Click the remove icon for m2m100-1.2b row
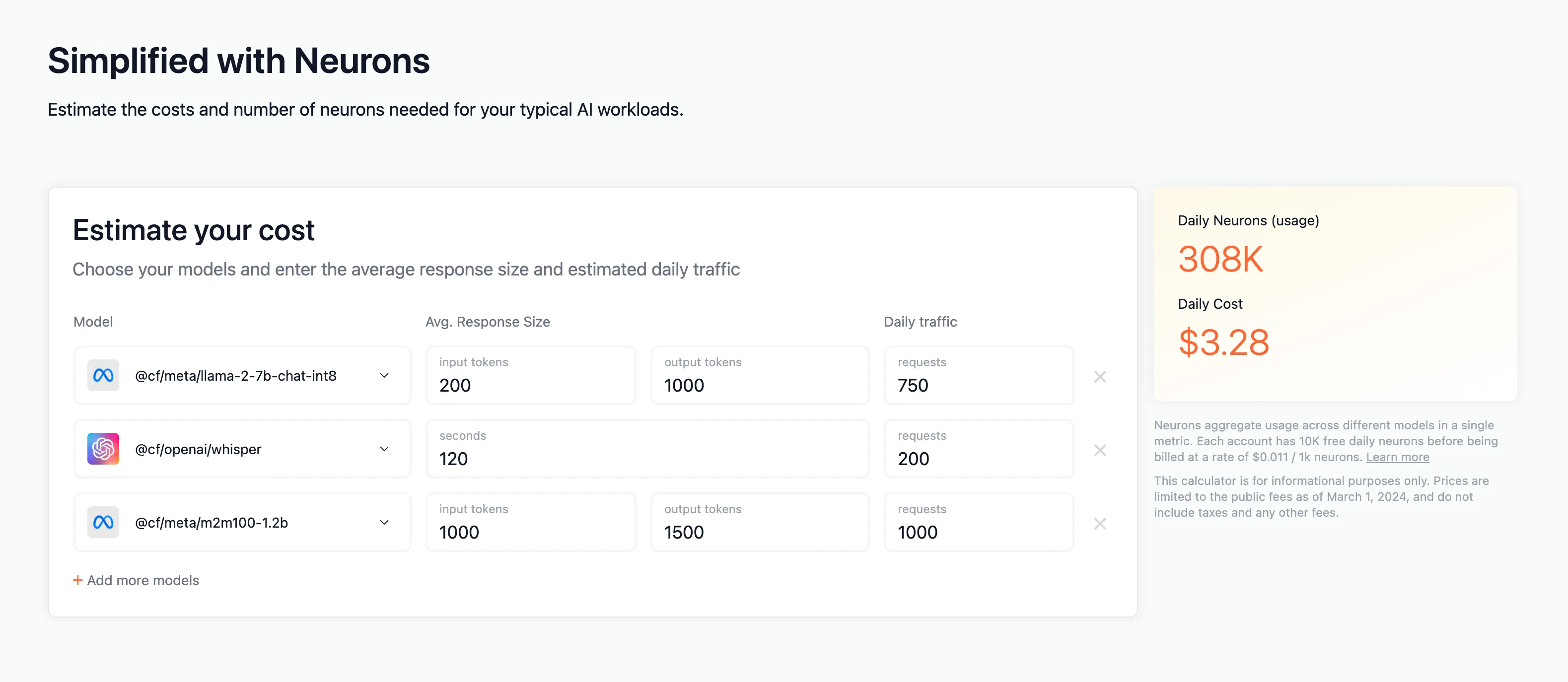 tap(1100, 523)
